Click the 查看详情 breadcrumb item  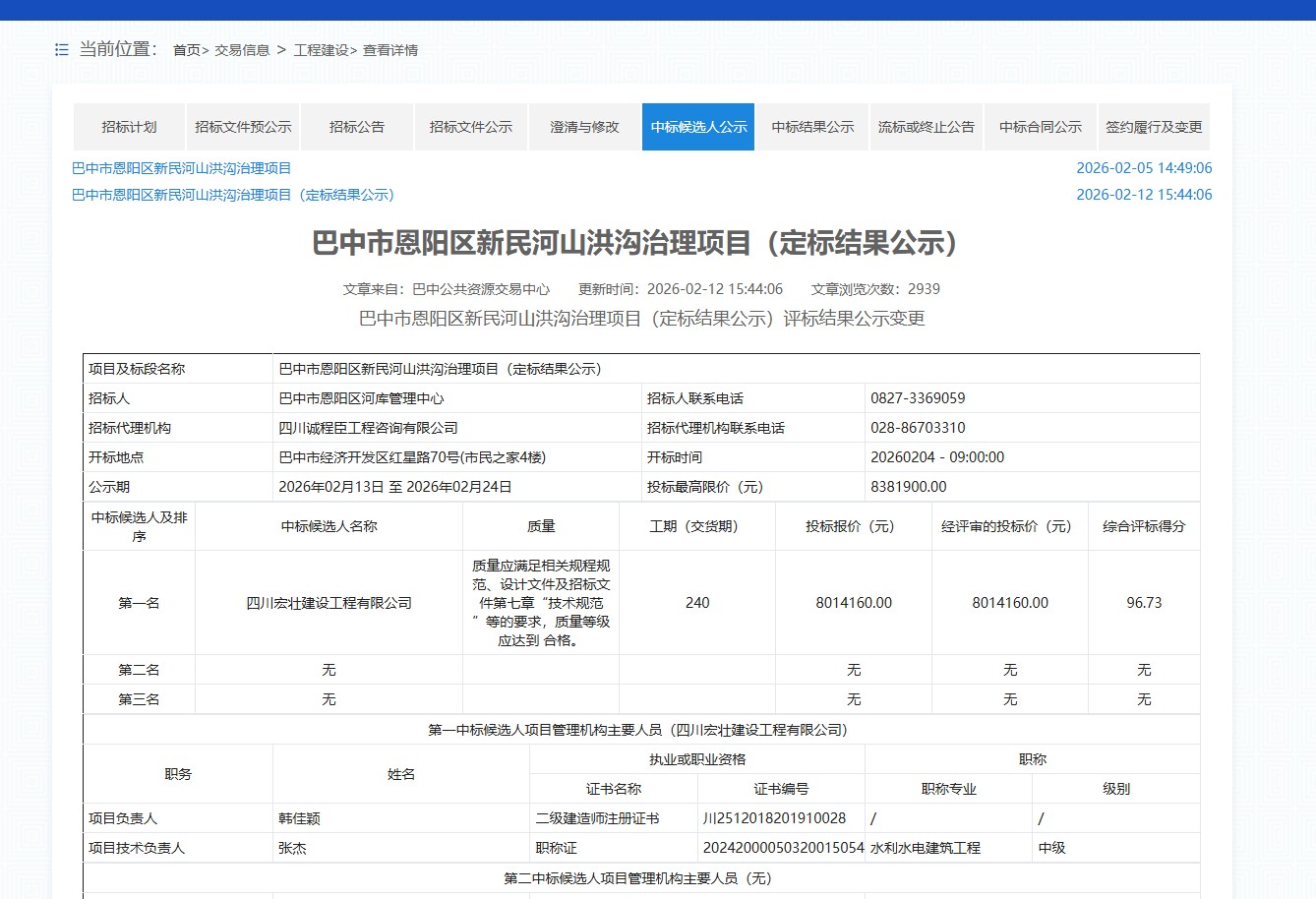pos(390,50)
